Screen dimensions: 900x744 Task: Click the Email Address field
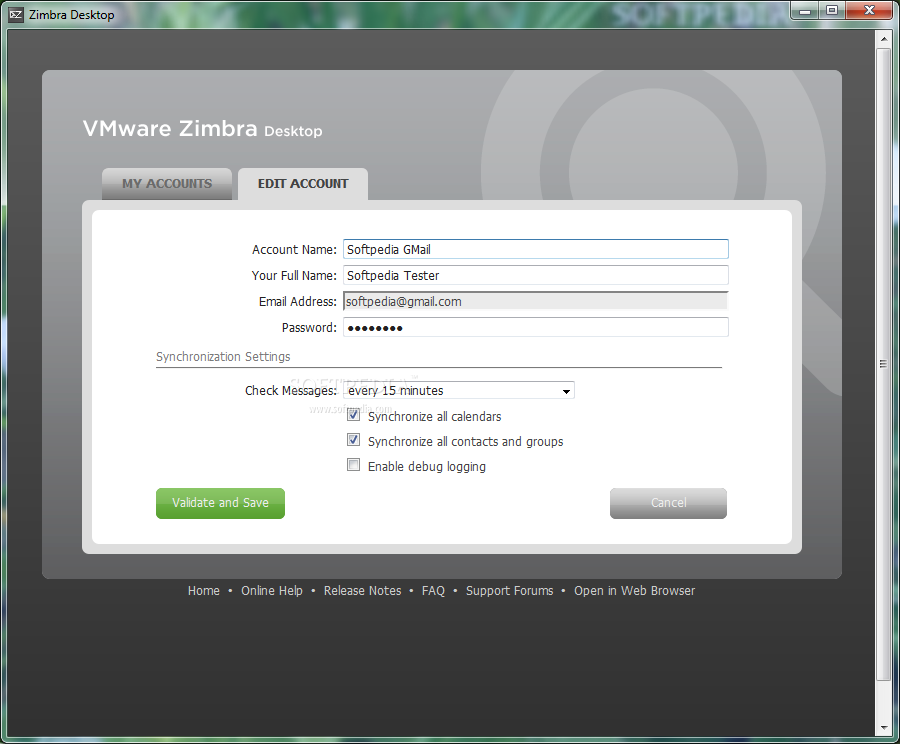[x=536, y=301]
